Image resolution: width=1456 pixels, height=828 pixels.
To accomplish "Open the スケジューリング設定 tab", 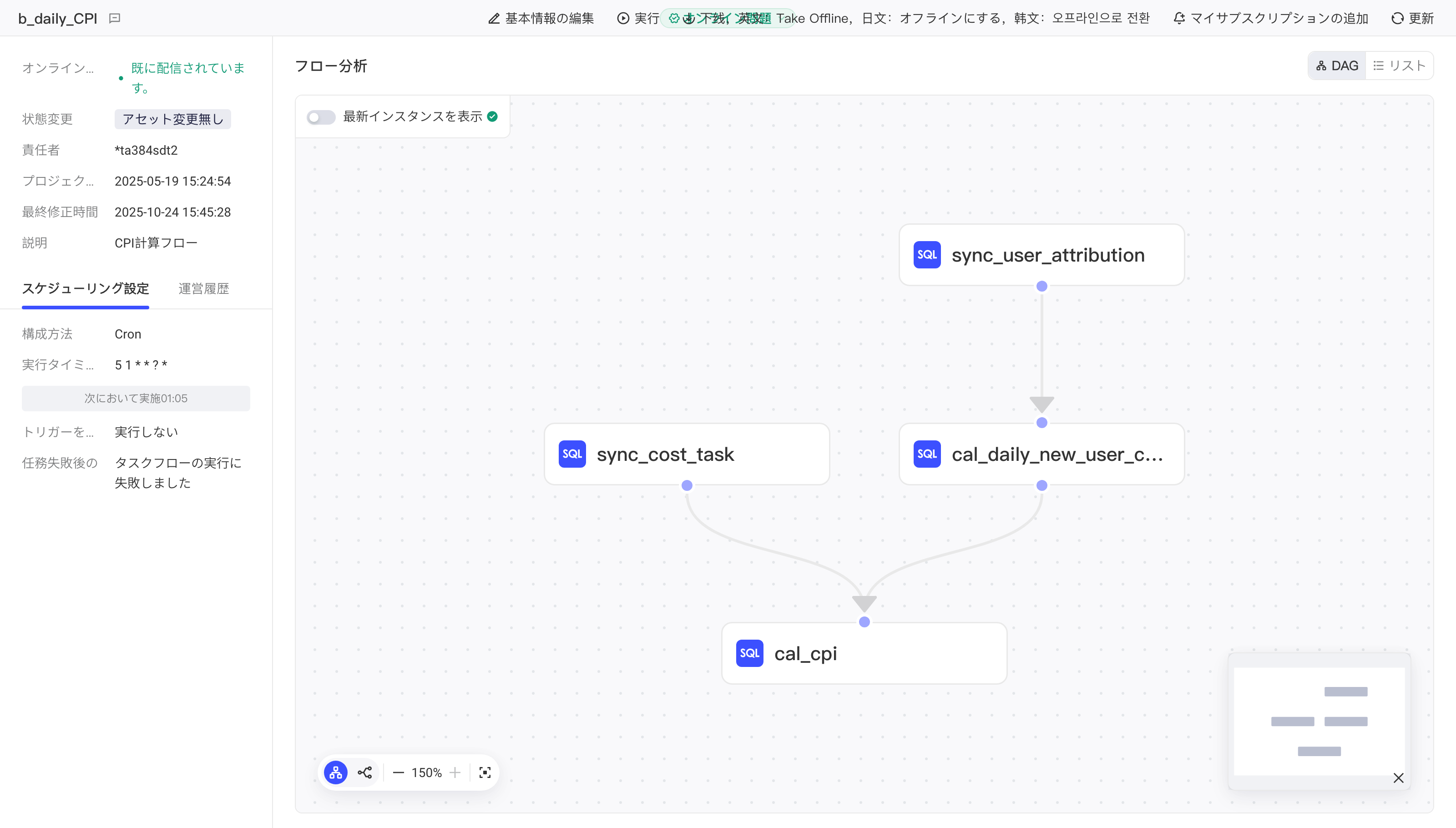I will click(x=86, y=289).
